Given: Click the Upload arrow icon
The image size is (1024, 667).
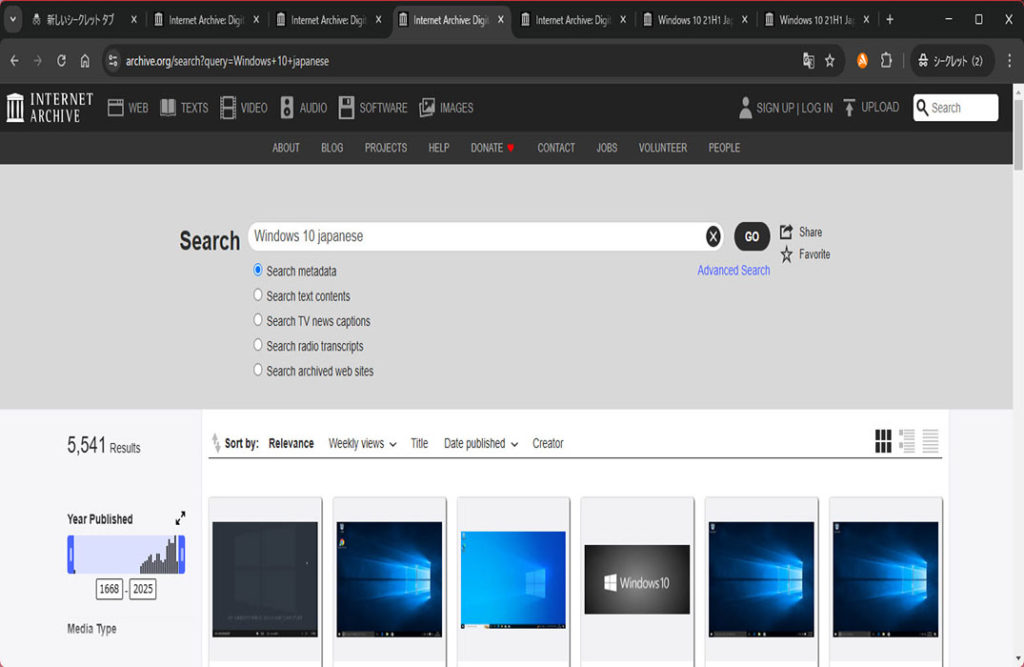Looking at the screenshot, I should pos(849,107).
